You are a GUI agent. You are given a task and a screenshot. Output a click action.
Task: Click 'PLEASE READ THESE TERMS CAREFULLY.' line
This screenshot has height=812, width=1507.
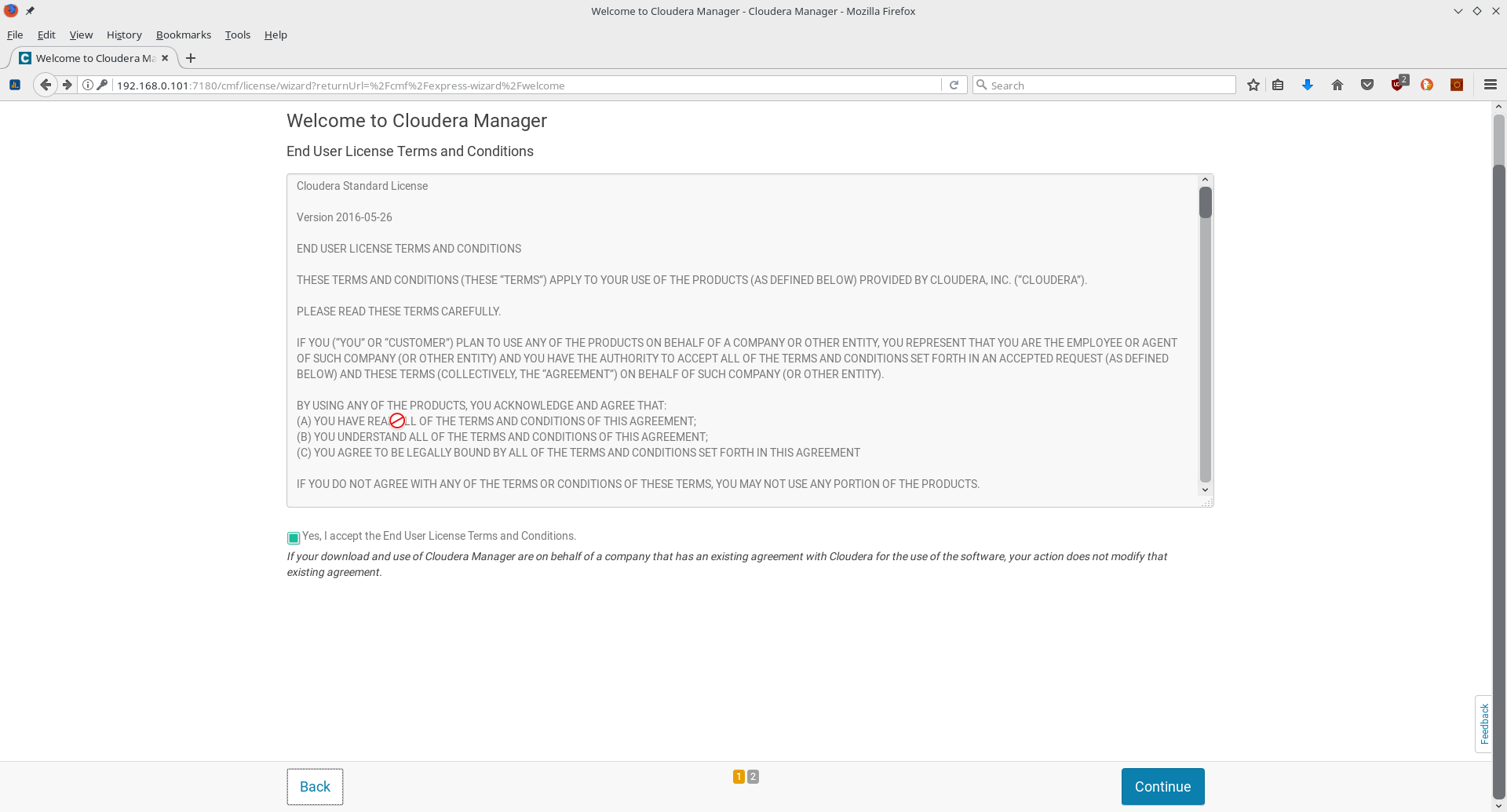click(x=399, y=311)
